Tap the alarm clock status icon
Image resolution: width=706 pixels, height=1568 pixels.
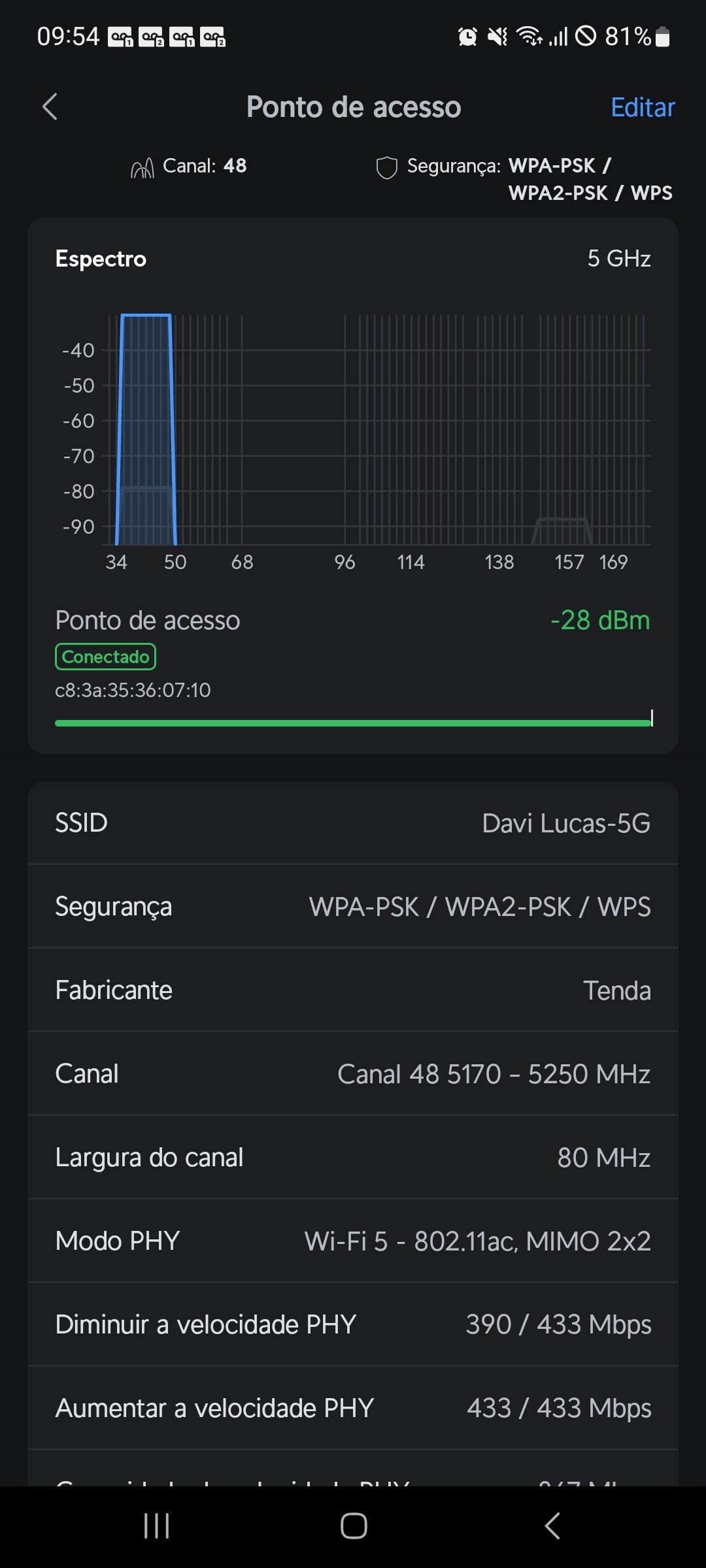467,37
